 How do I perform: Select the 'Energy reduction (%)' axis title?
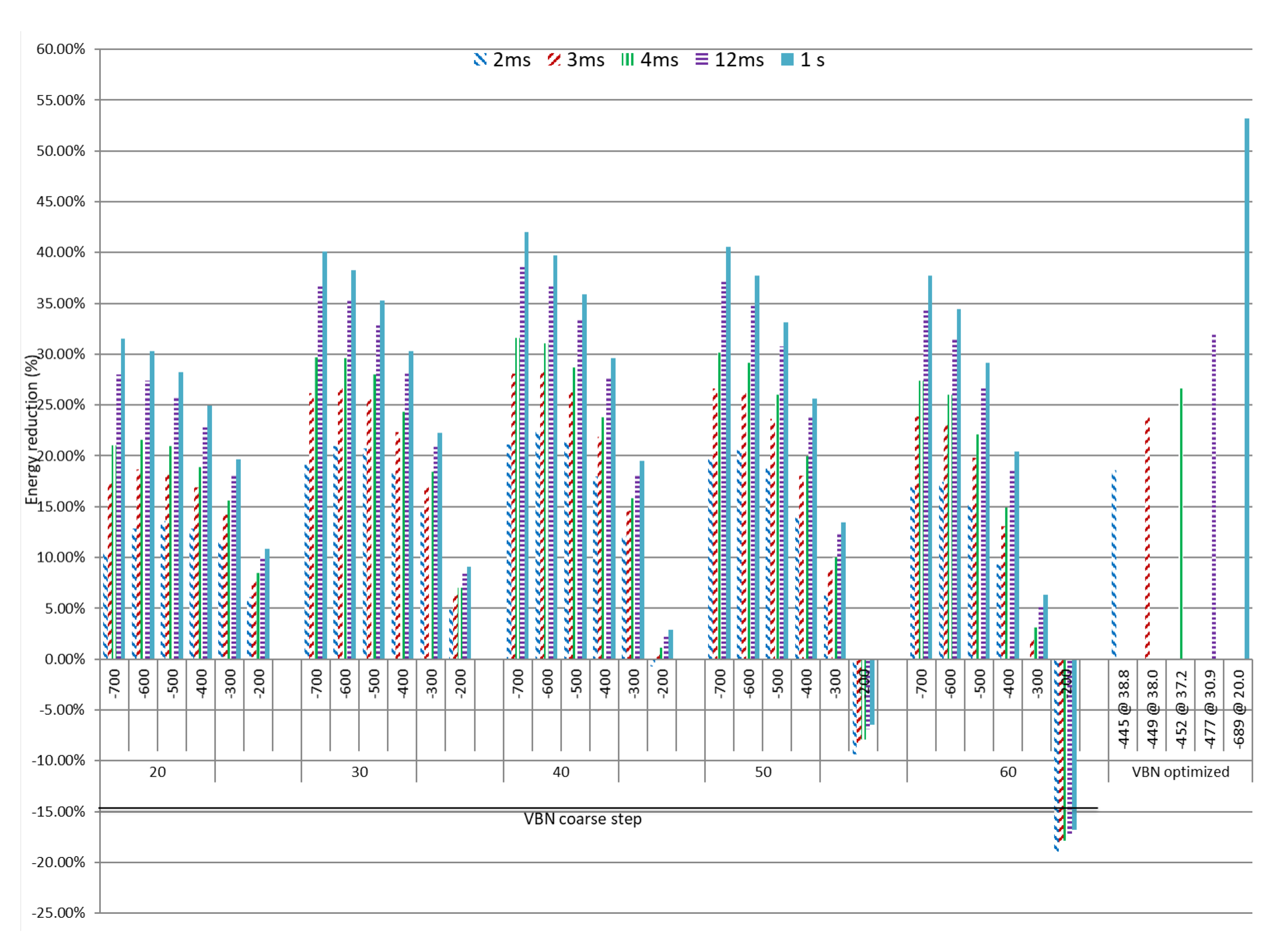click(32, 430)
